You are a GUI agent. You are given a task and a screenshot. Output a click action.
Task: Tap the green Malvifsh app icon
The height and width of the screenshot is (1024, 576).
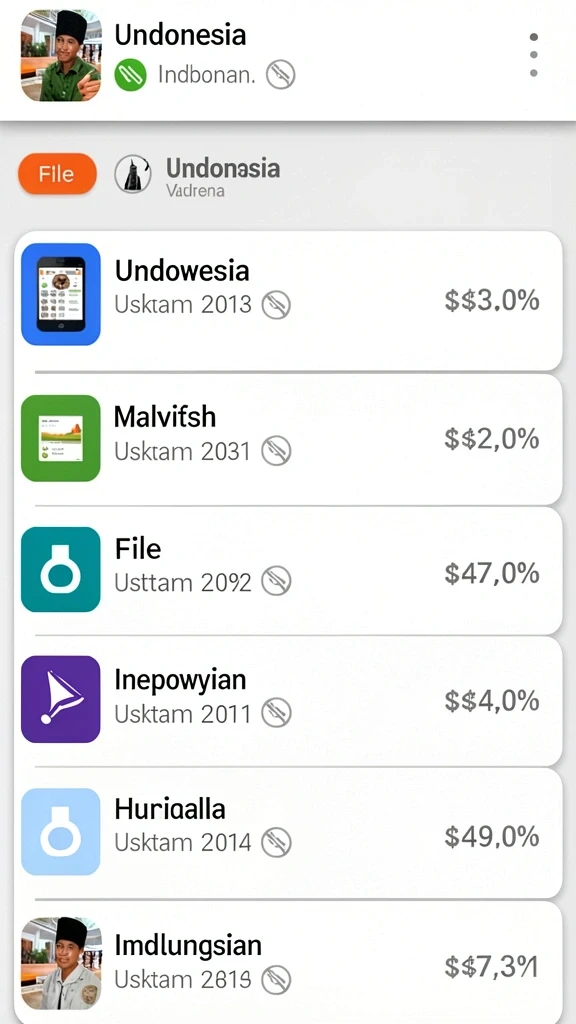[x=61, y=438]
